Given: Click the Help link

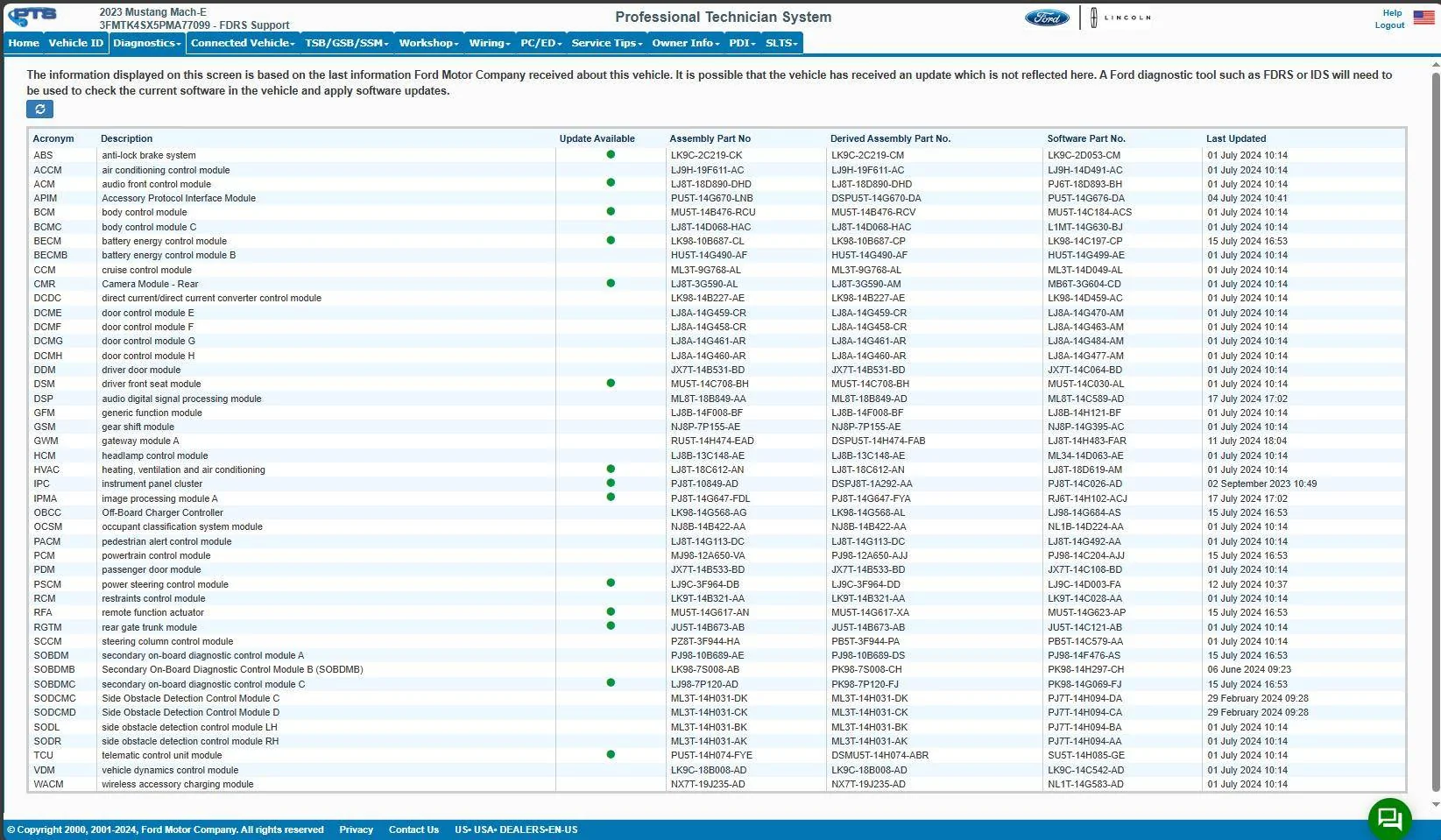Looking at the screenshot, I should tap(1392, 13).
